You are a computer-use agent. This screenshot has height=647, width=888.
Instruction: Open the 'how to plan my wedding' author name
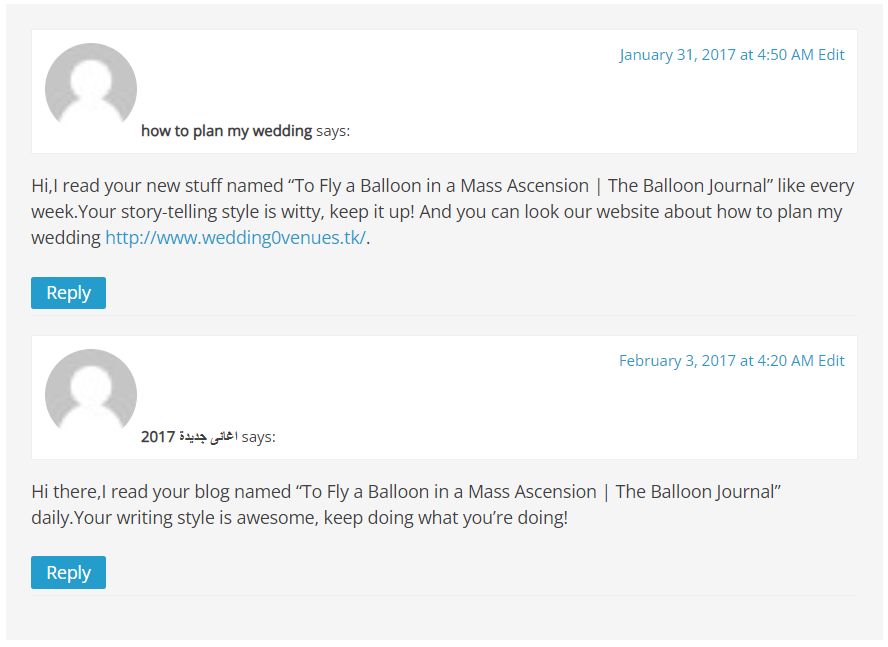click(x=227, y=131)
